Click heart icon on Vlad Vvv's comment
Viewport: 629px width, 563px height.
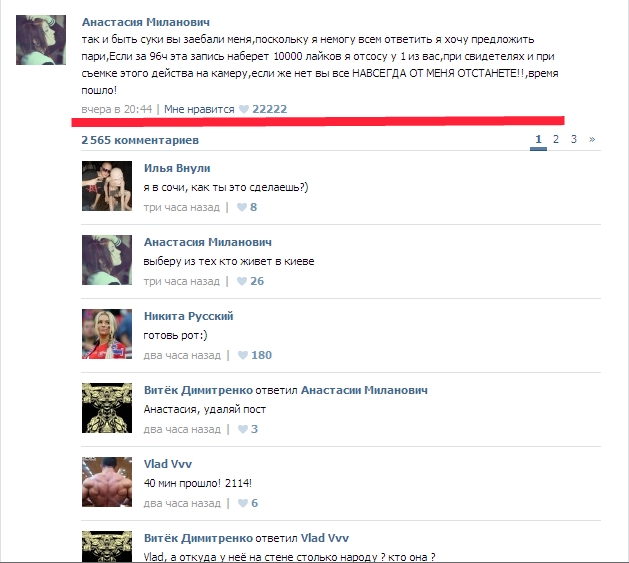point(243,503)
